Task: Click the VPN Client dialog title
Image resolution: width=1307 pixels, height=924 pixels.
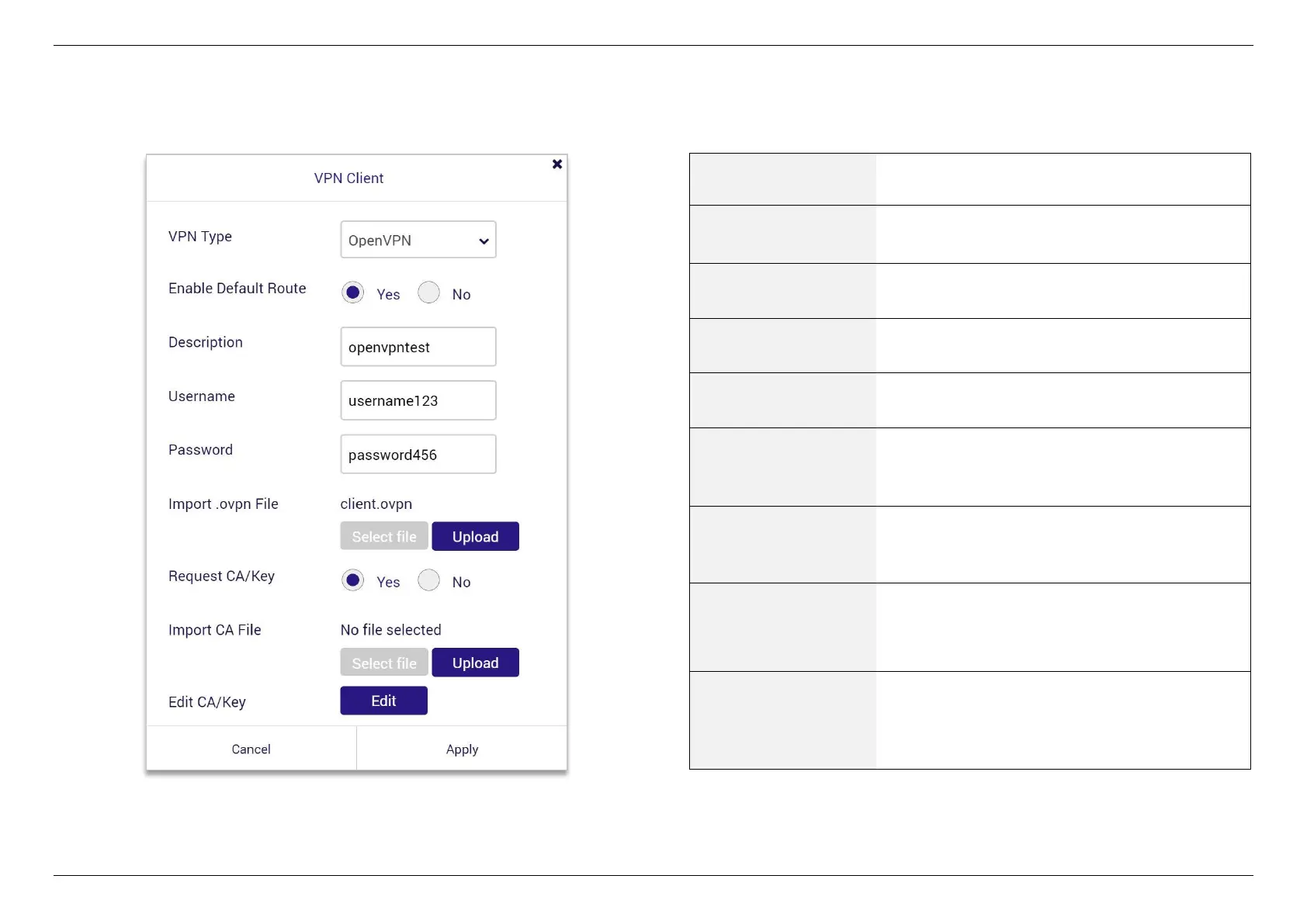Action: point(348,178)
